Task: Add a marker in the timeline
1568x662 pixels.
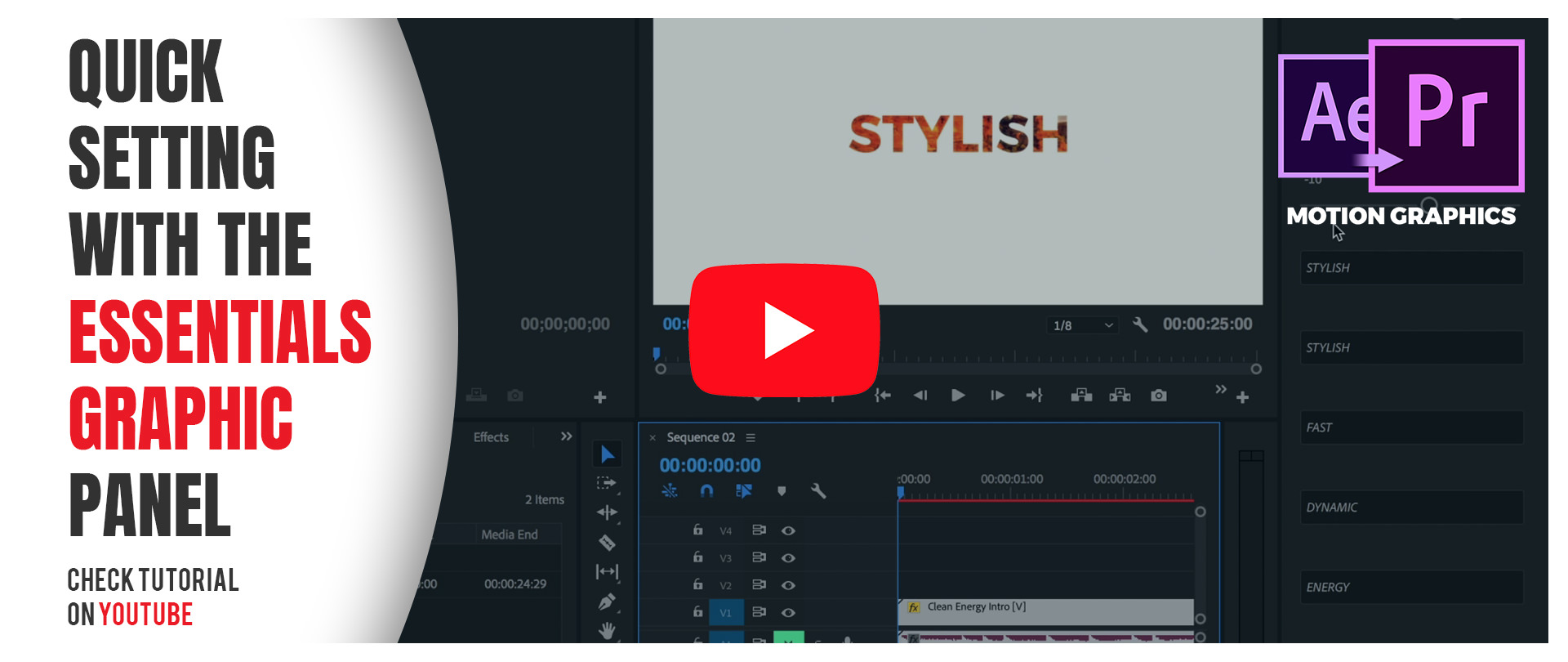Action: click(782, 491)
